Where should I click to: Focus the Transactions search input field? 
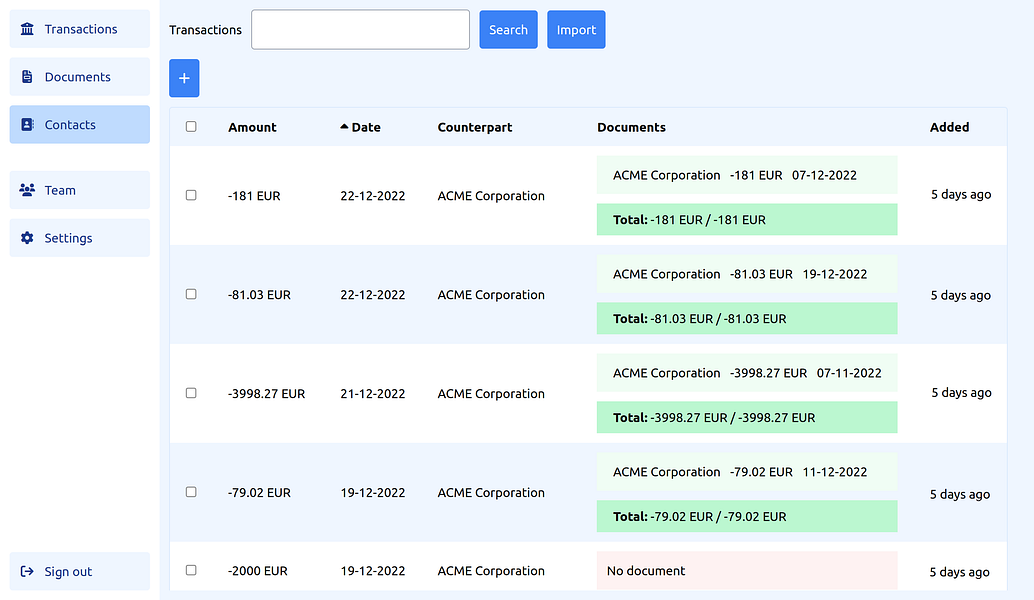(360, 30)
